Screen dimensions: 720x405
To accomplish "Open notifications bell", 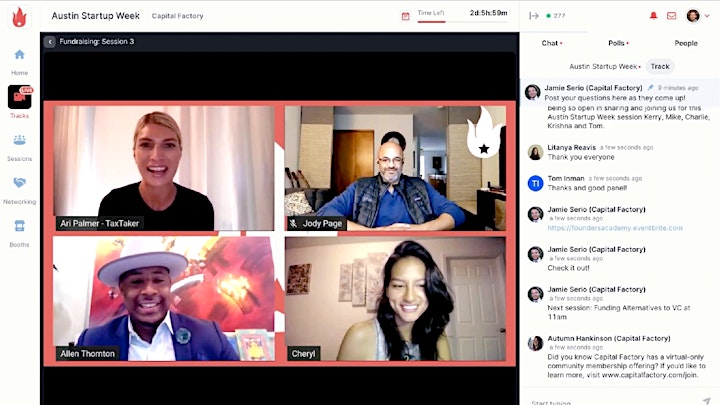I will (653, 16).
